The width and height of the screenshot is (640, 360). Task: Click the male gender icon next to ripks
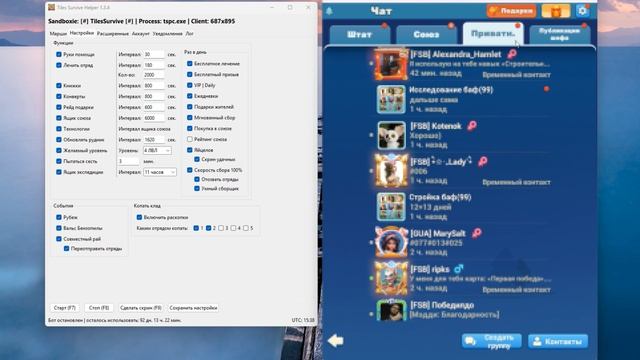tap(458, 269)
